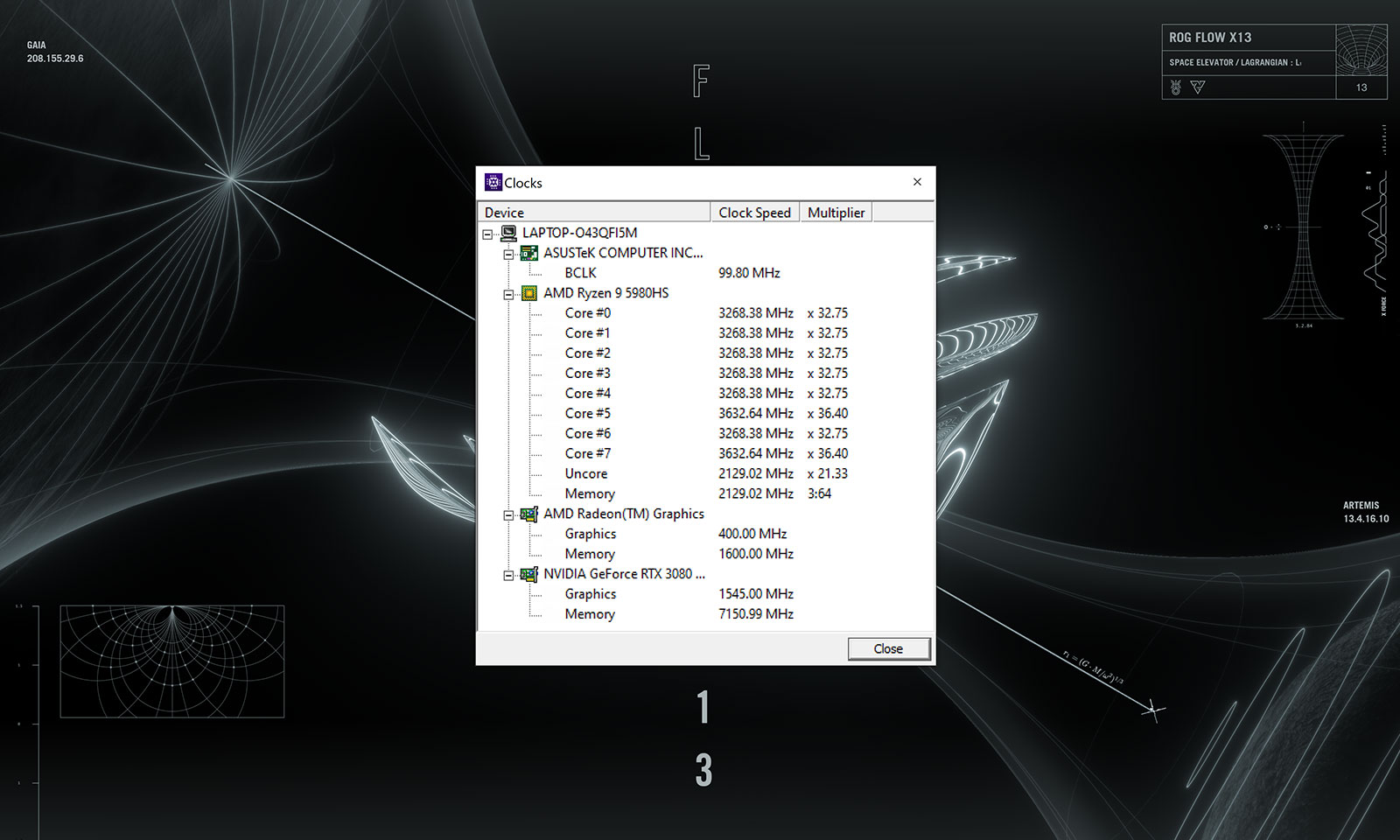Collapse the ASUSTeK COMPUTER INC node
The width and height of the screenshot is (1400, 840).
[508, 255]
